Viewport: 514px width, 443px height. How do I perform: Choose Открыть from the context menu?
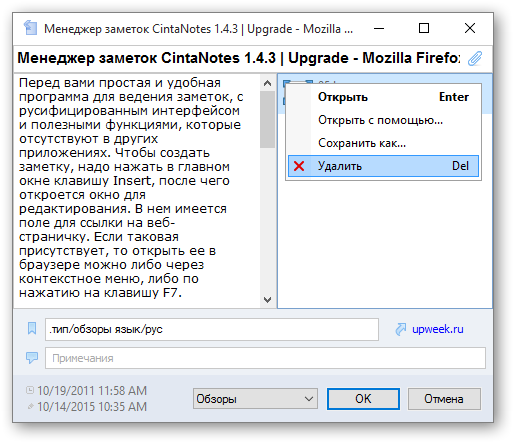click(x=383, y=97)
